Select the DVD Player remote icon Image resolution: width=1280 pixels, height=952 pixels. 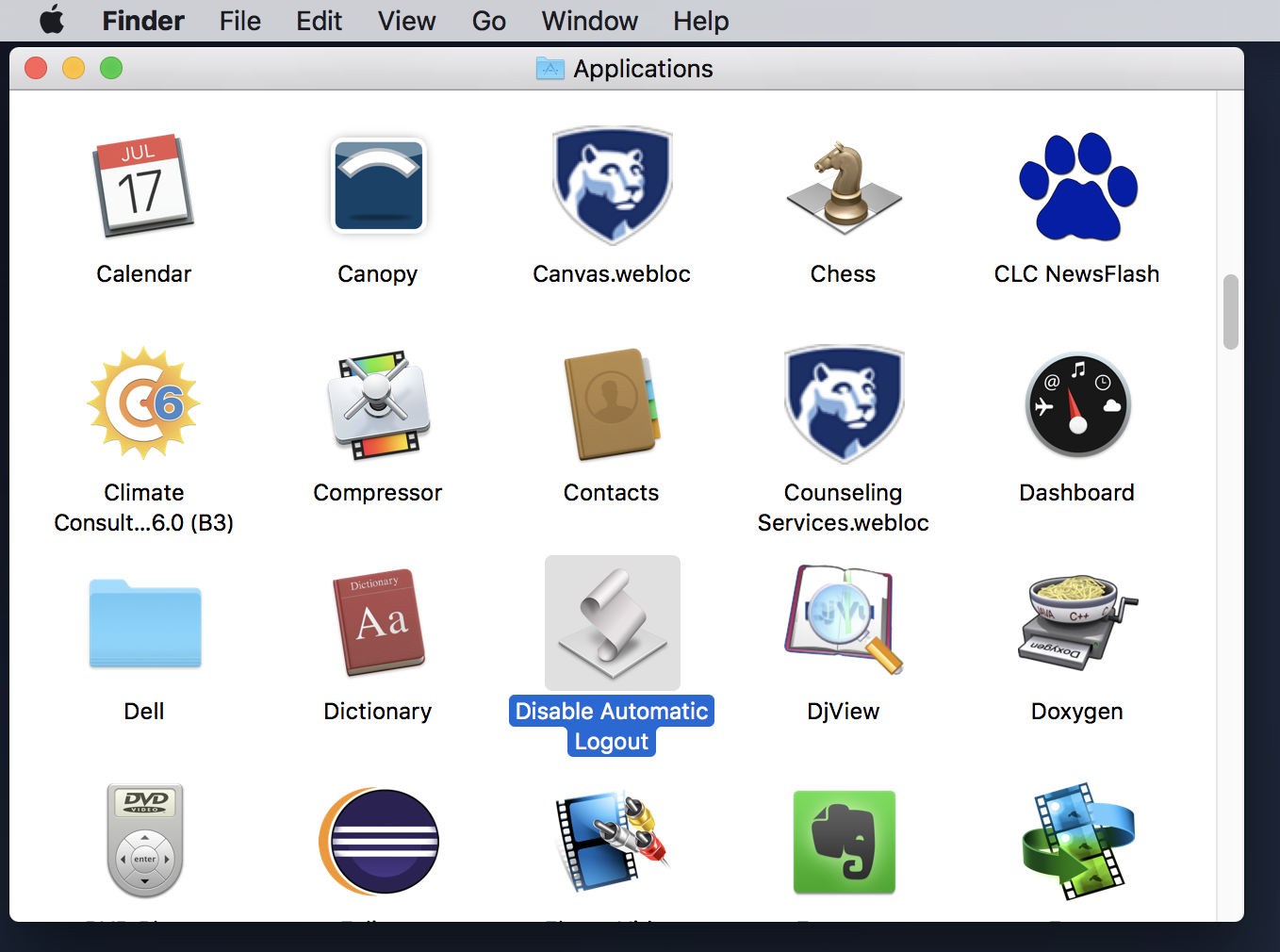click(x=144, y=841)
